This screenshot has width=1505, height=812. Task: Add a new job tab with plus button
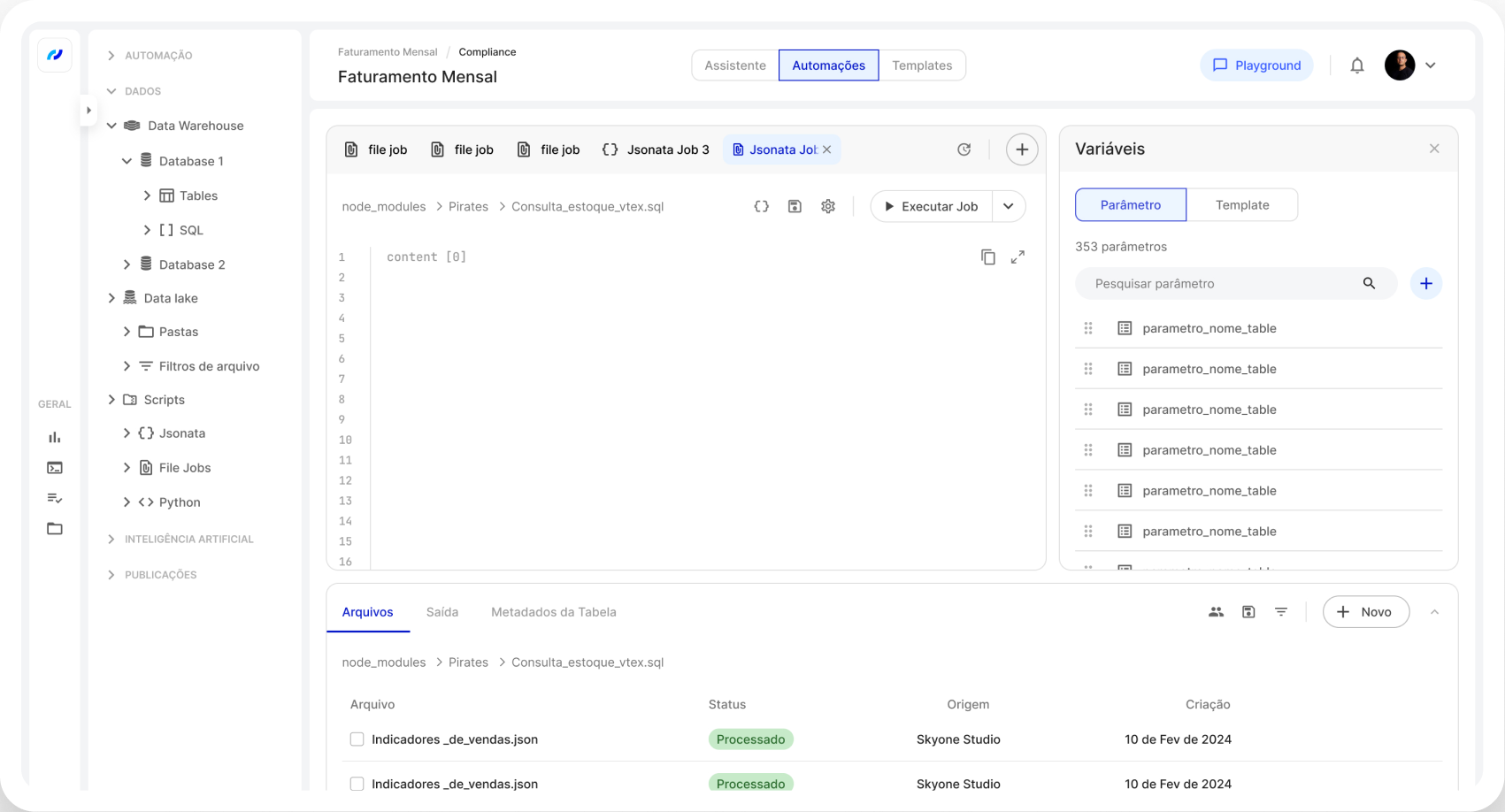(x=1021, y=149)
